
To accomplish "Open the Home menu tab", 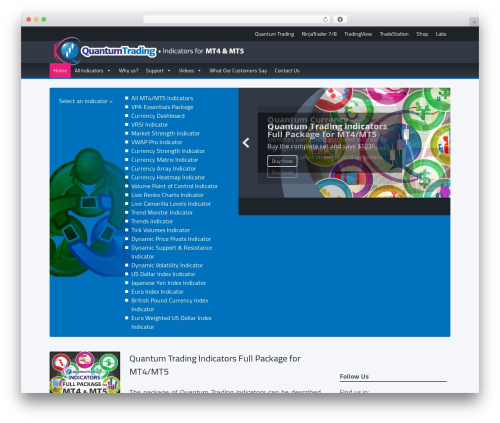I will pyautogui.click(x=60, y=71).
